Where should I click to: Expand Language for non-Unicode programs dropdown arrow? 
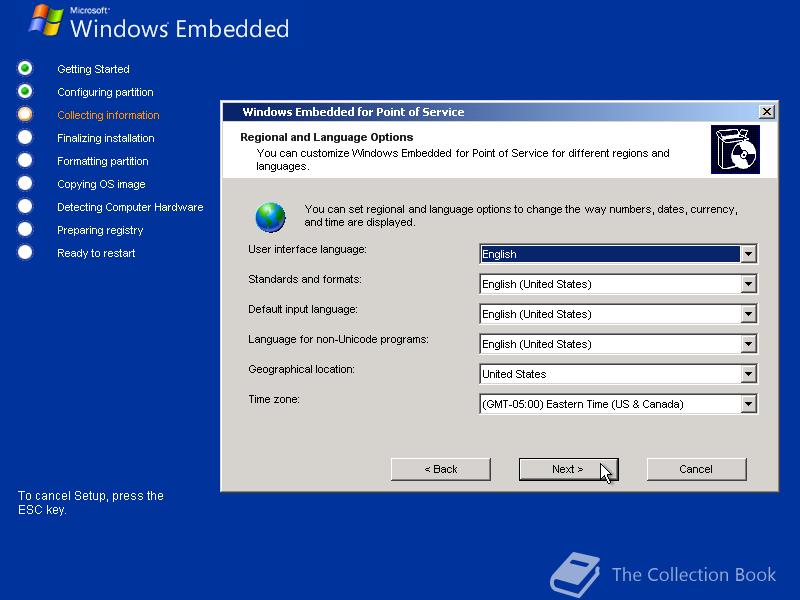point(748,344)
